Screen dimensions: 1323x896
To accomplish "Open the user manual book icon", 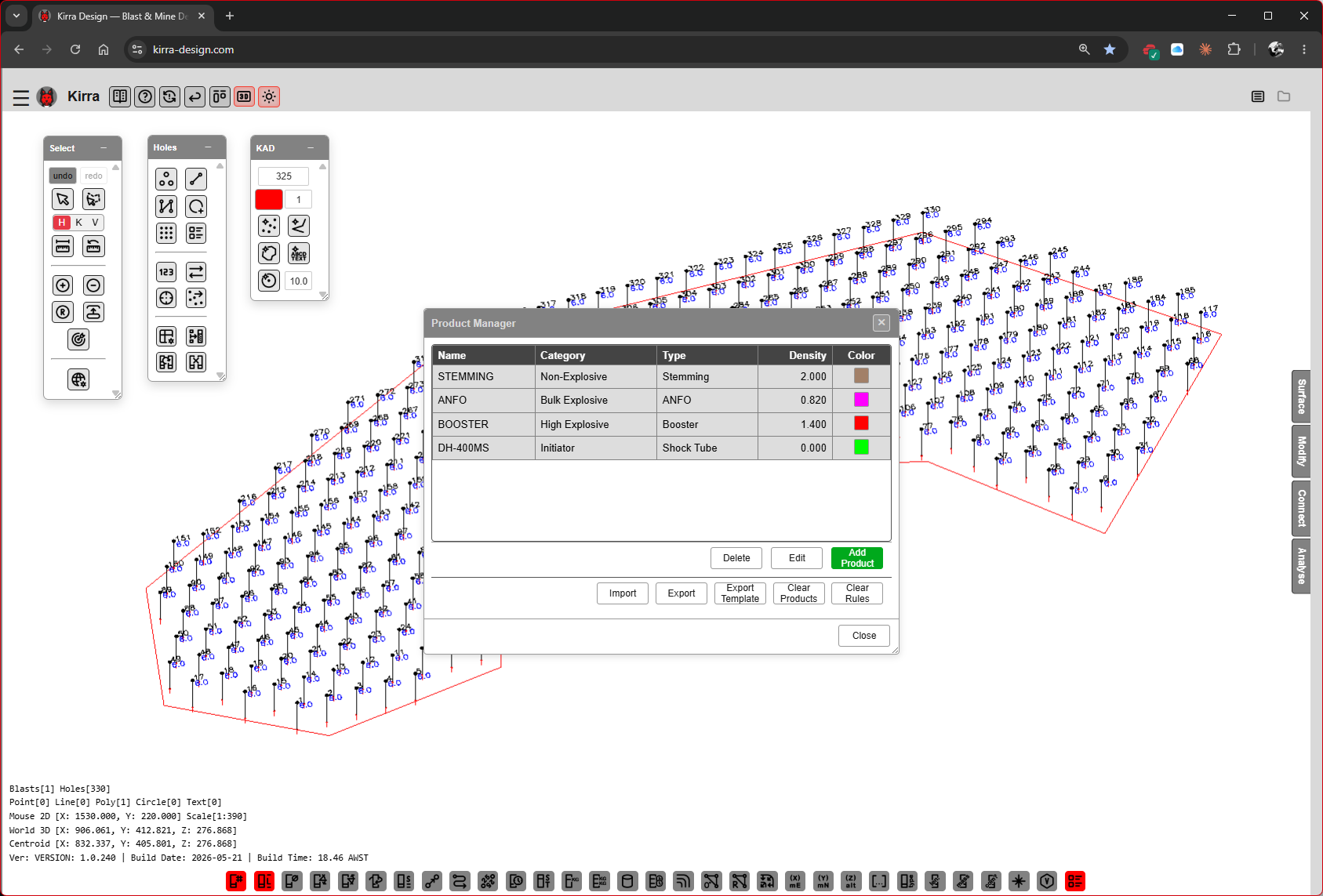I will [120, 96].
